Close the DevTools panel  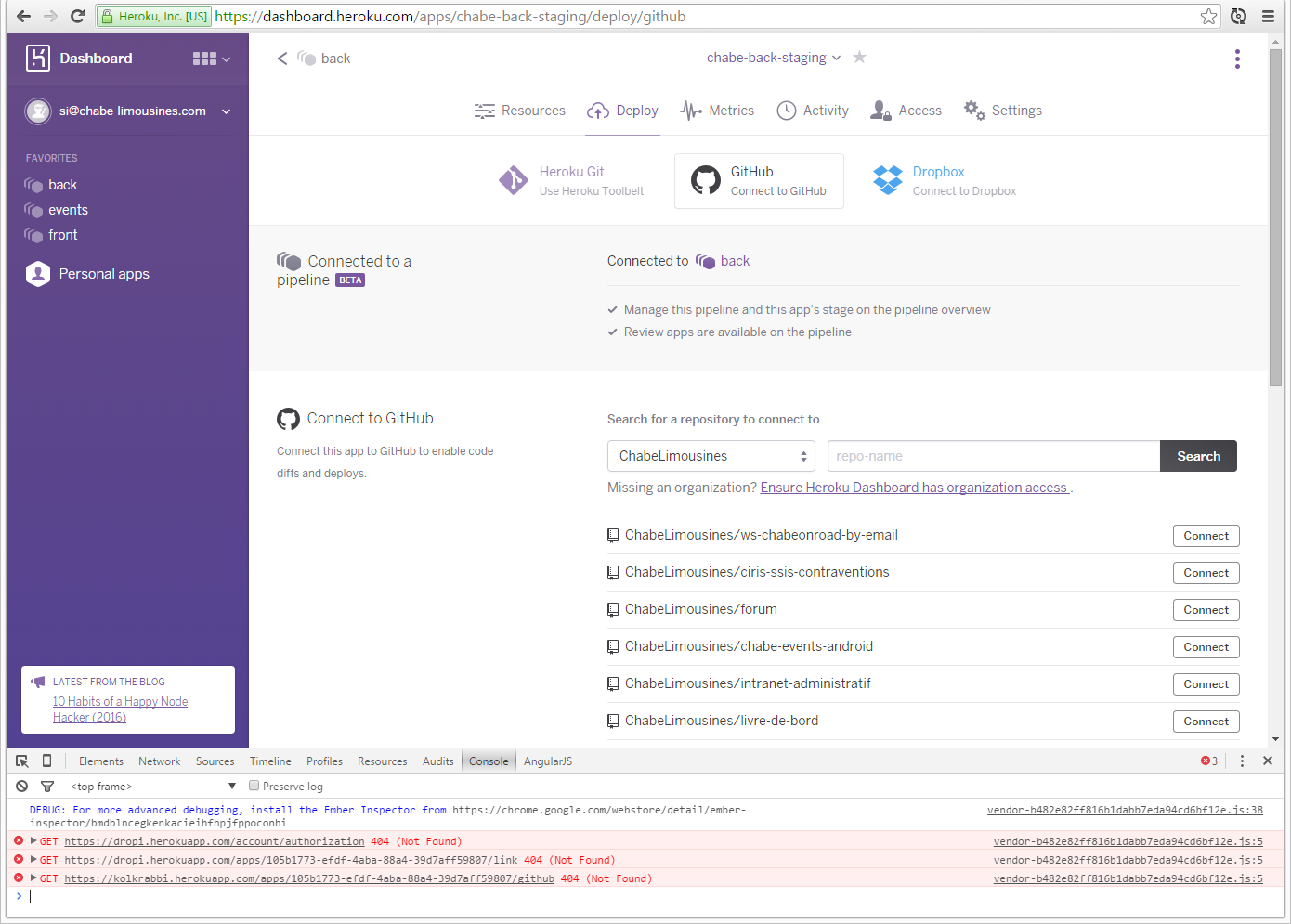pos(1268,761)
